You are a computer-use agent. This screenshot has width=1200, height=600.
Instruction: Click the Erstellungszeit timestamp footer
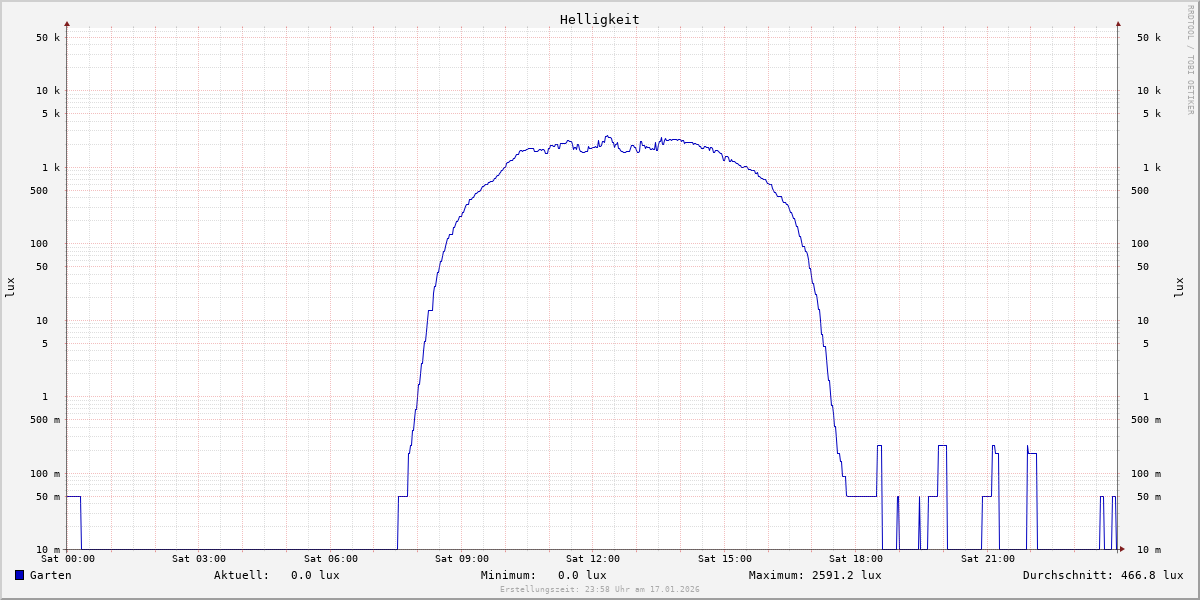599,589
